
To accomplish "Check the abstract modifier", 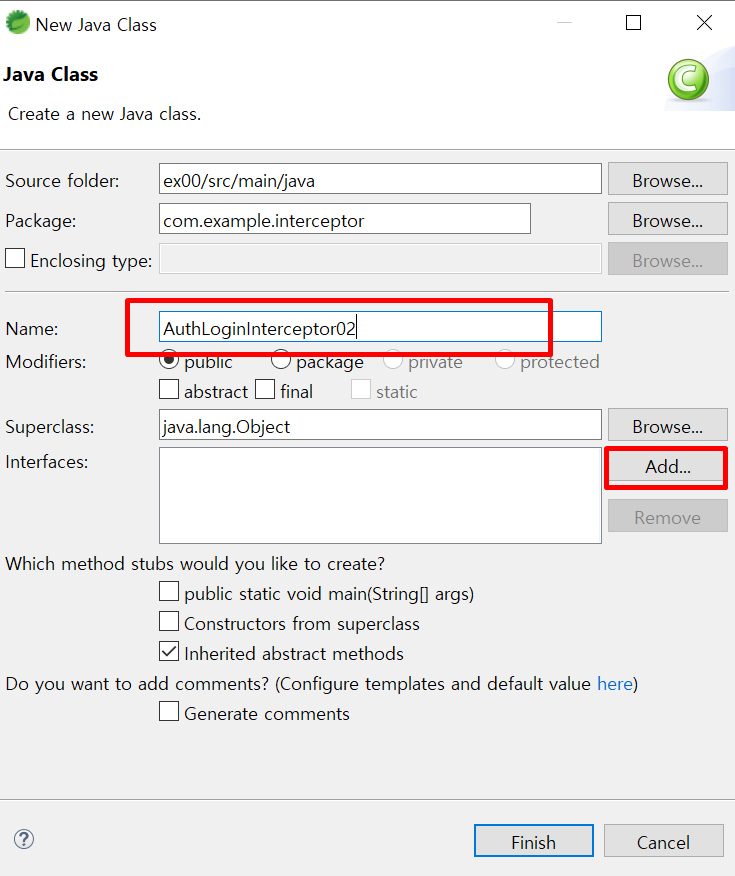I will [169, 389].
